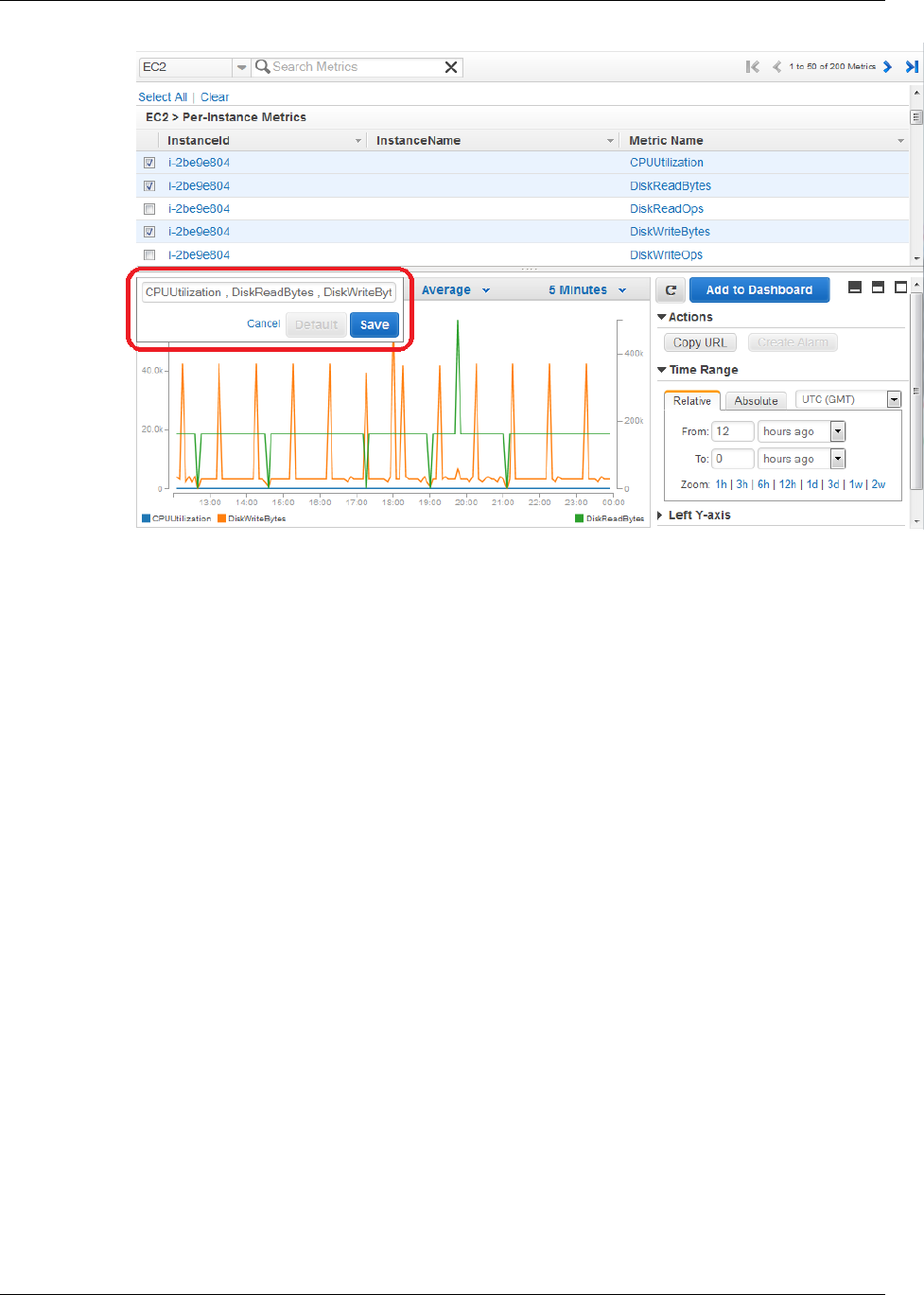Viewport: 924px width, 1295px height.
Task: Open To 'hours ago' unit dropdown
Action: [x=838, y=459]
